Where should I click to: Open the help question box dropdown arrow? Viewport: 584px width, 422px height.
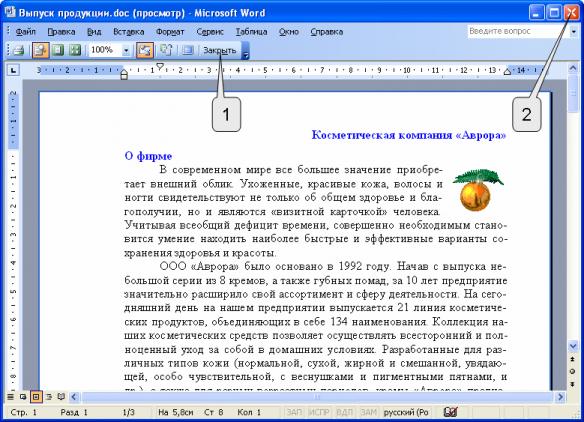pyautogui.click(x=574, y=32)
